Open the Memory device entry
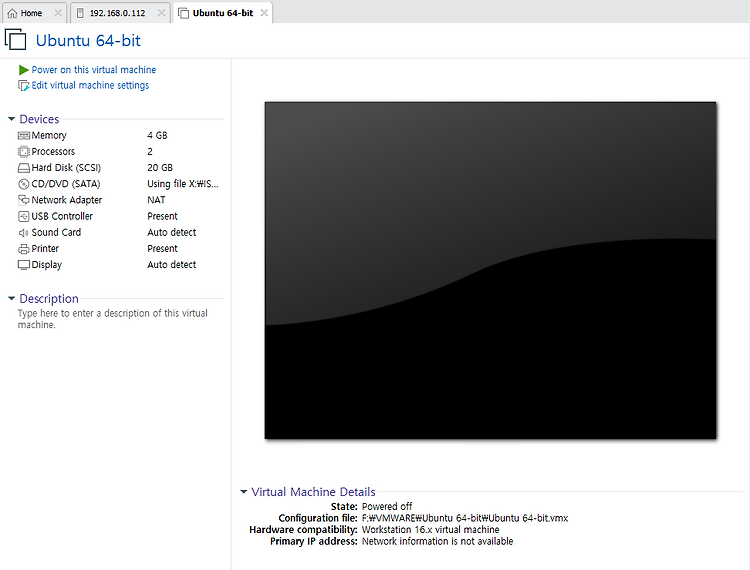Viewport: 750px width, 570px height. (49, 136)
